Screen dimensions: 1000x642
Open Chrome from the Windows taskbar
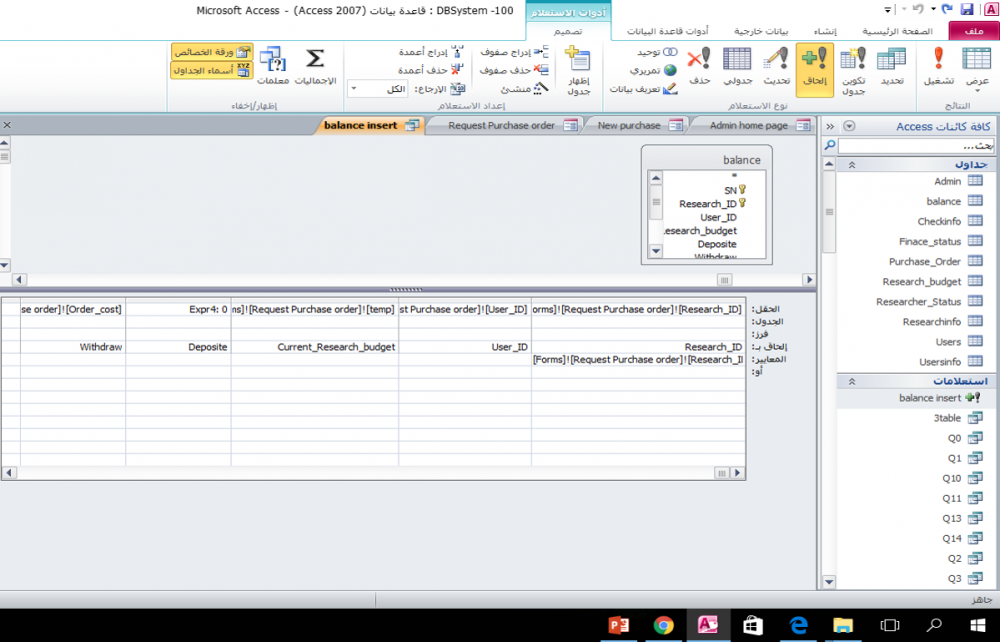[663, 625]
